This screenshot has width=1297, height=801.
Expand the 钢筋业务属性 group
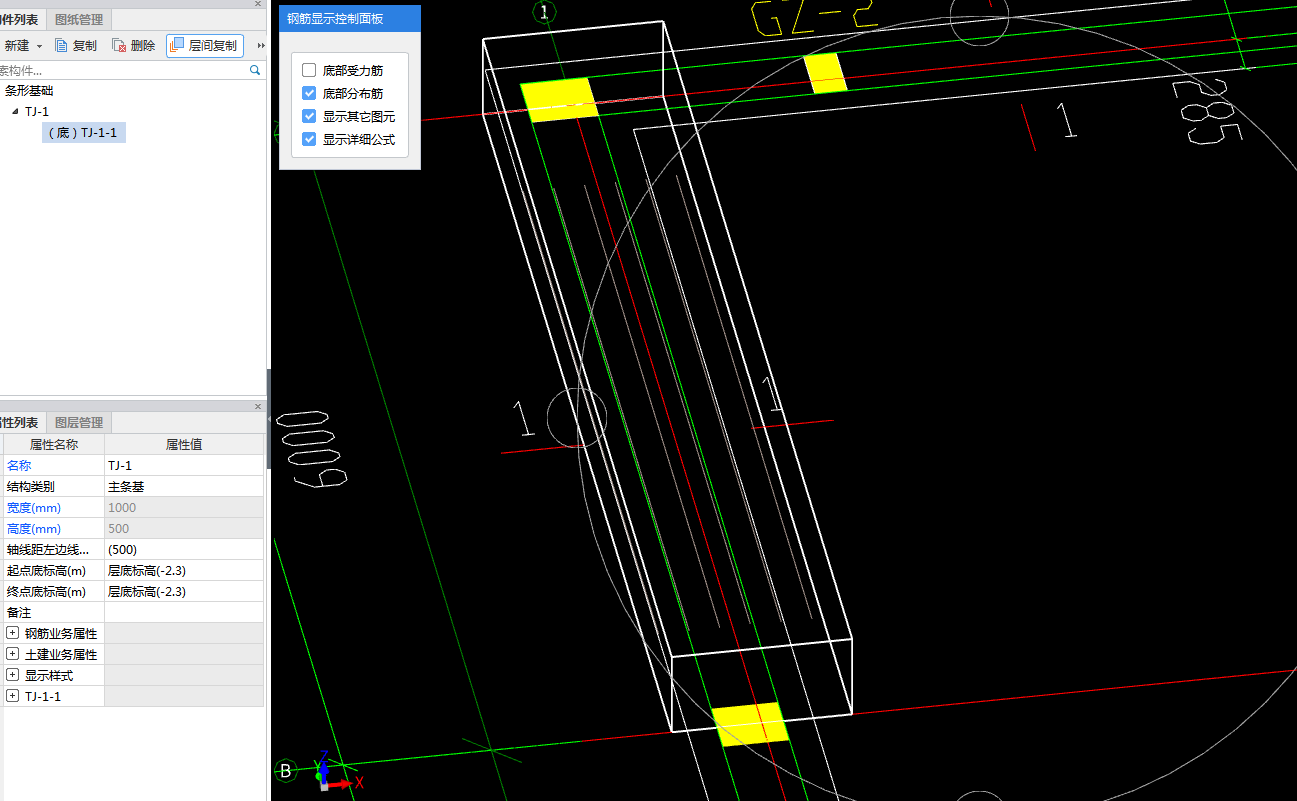[x=13, y=633]
